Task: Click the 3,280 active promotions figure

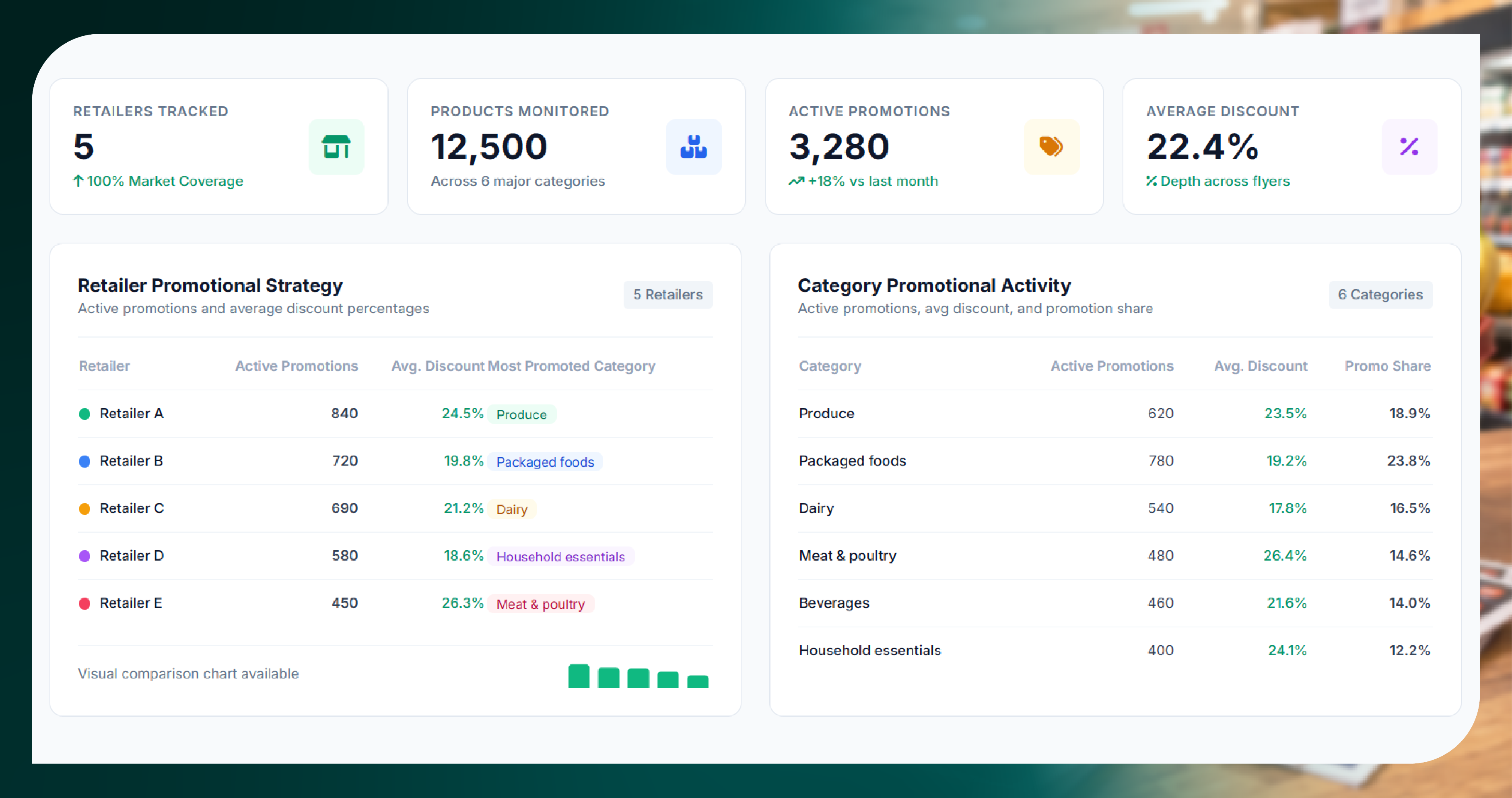Action: 839,147
